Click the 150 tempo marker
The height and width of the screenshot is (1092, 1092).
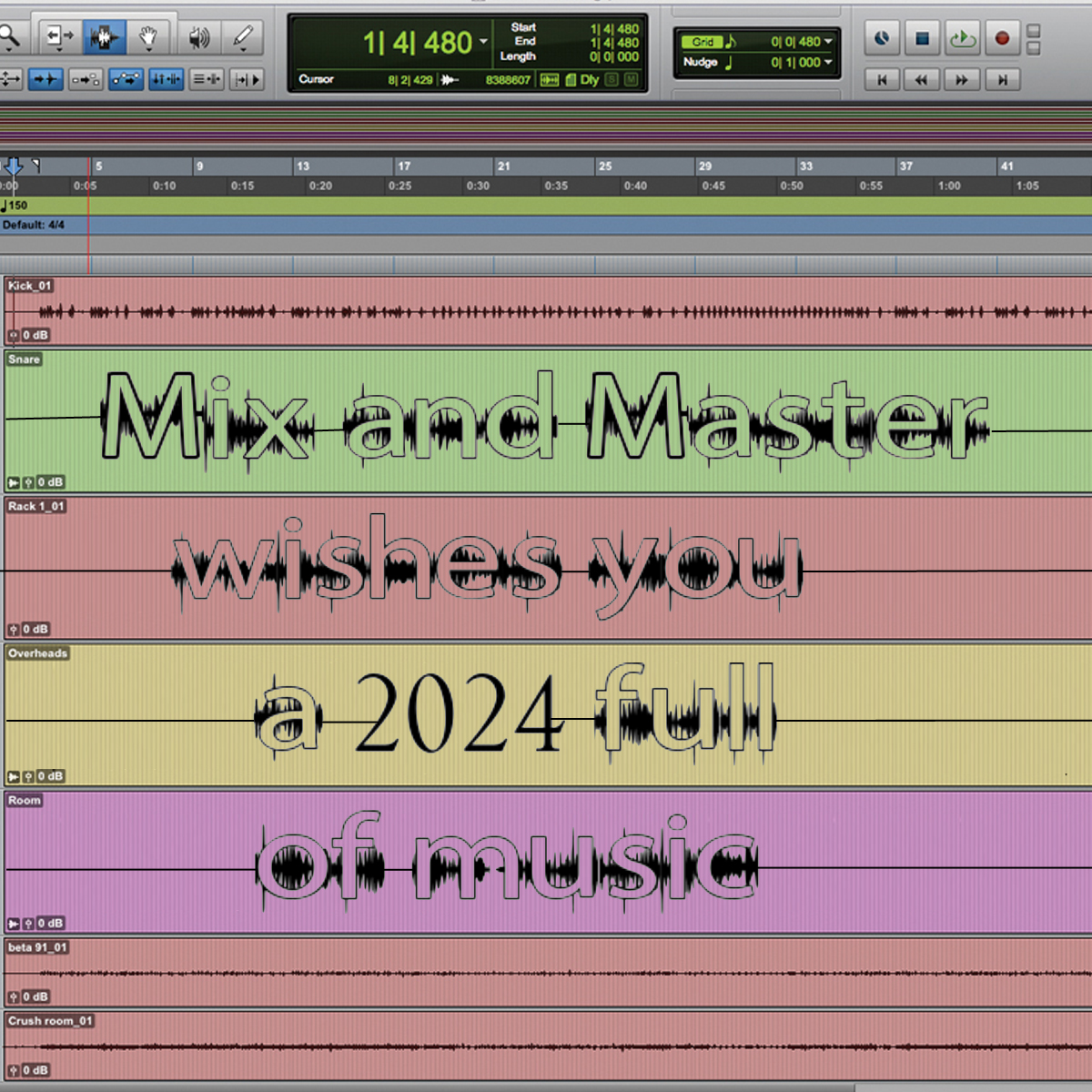pos(15,206)
